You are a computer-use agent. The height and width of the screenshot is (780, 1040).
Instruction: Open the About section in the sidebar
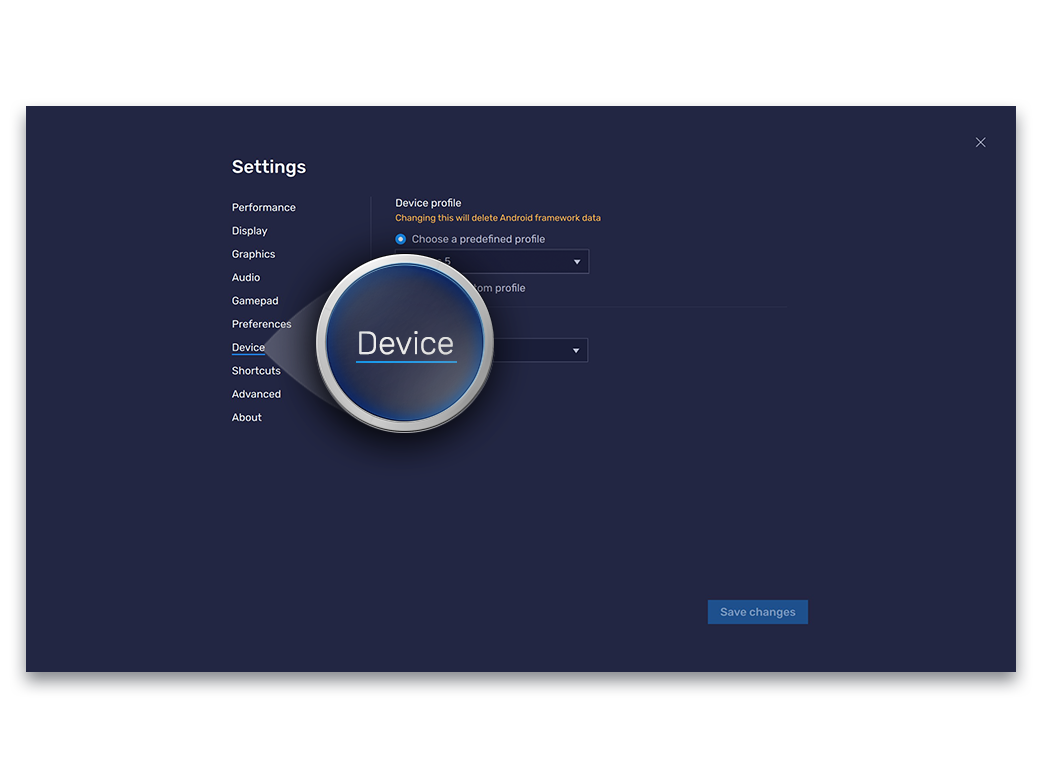click(x=247, y=418)
